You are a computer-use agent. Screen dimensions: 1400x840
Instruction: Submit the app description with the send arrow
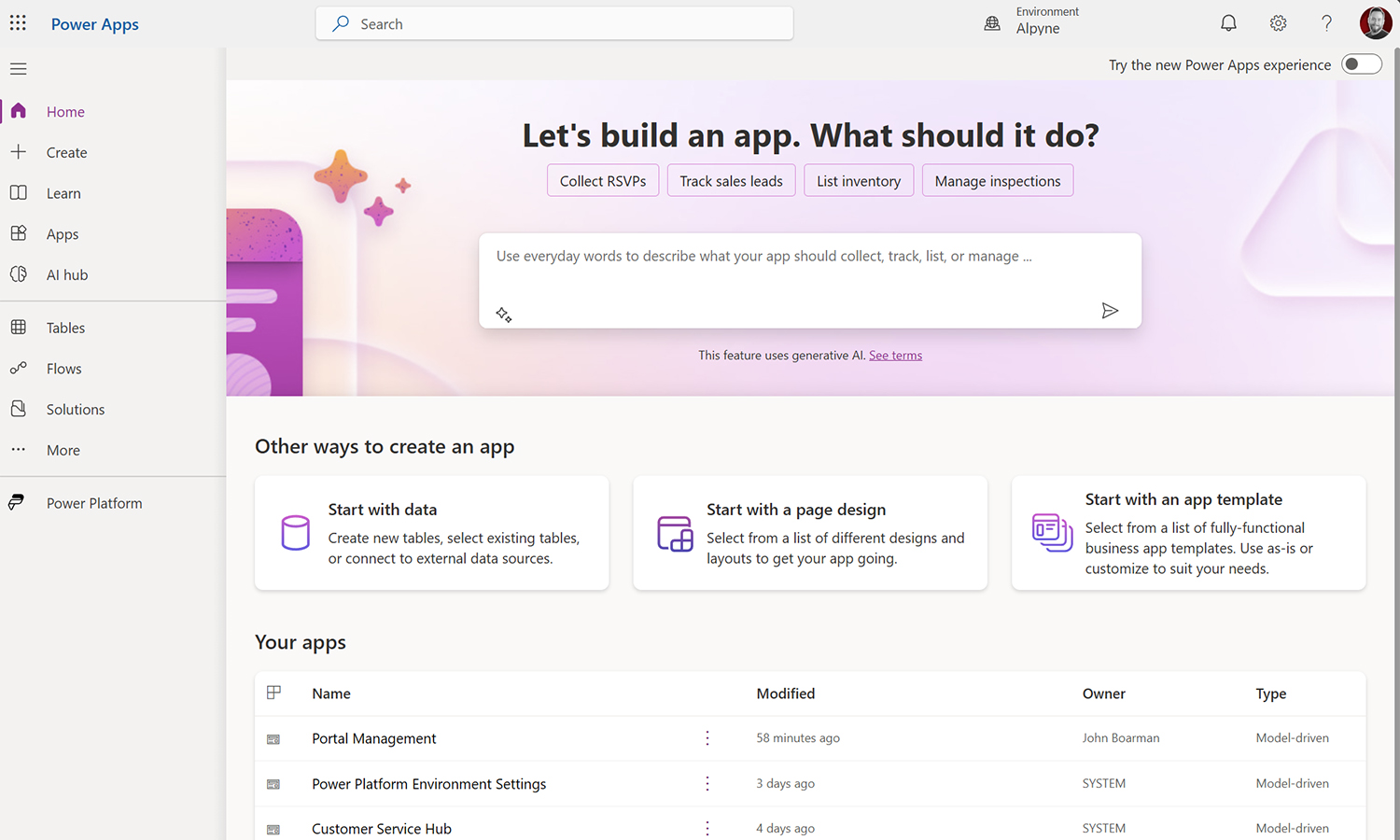[1110, 311]
